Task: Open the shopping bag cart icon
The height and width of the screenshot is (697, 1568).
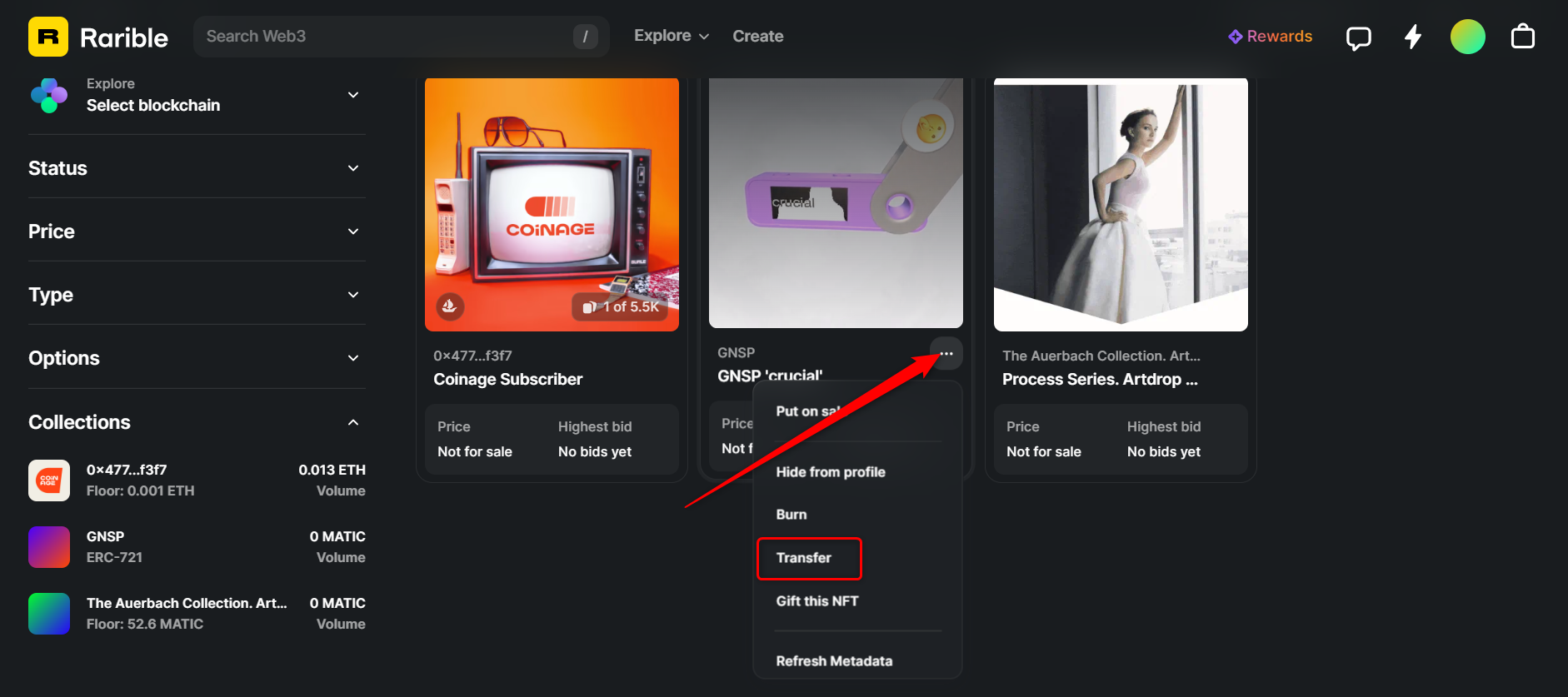Action: pyautogui.click(x=1522, y=37)
